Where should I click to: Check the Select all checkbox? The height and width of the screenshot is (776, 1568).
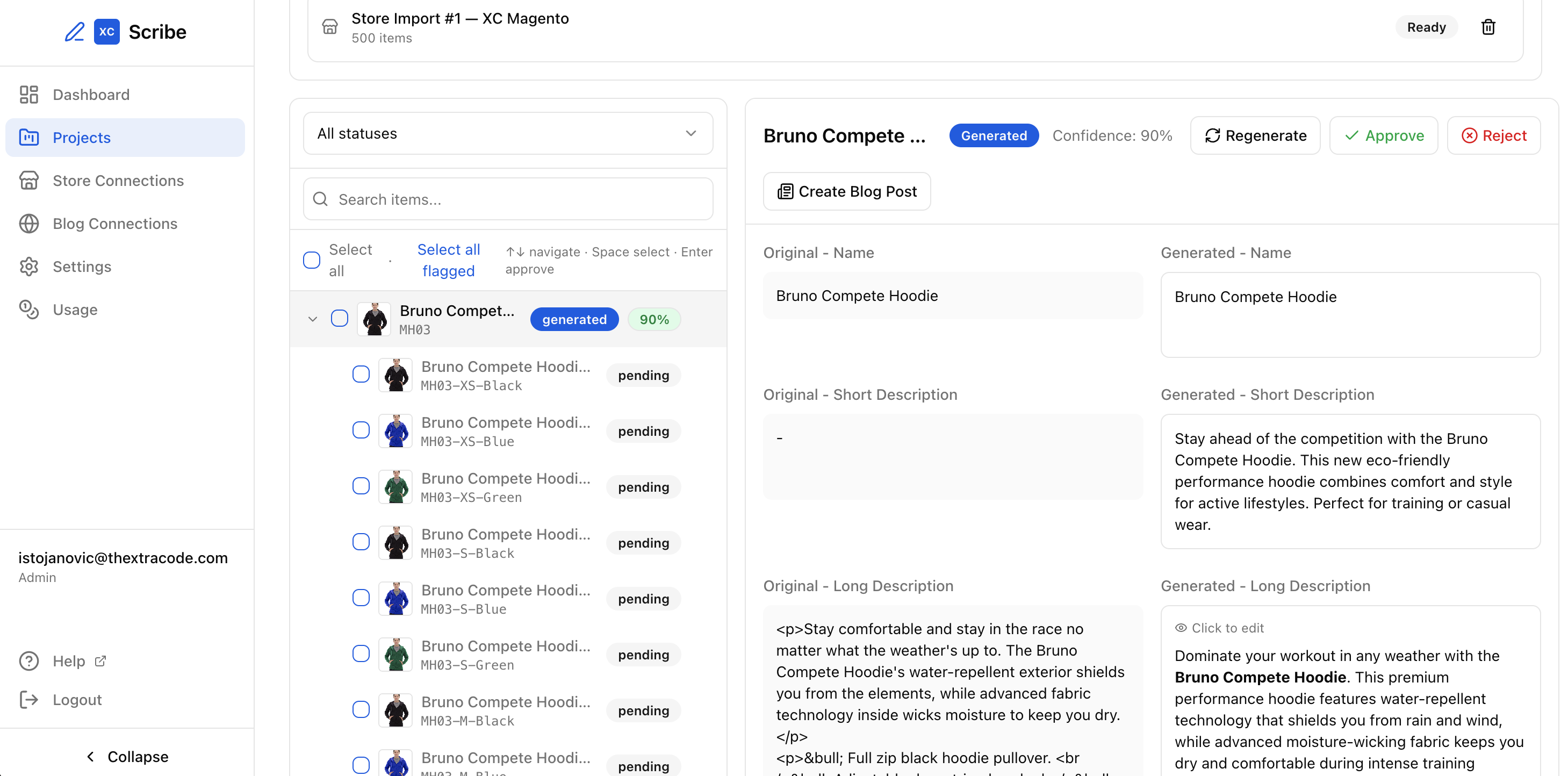(311, 260)
